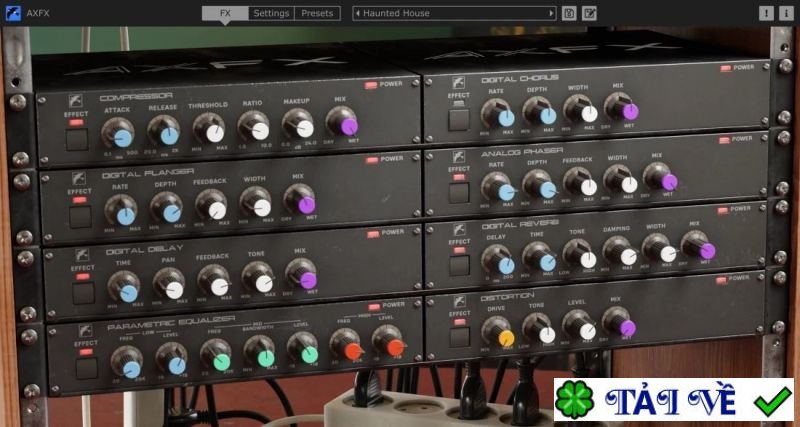Image resolution: width=800 pixels, height=427 pixels.
Task: Click the Compressor Attack knob
Action: pyautogui.click(x=118, y=134)
